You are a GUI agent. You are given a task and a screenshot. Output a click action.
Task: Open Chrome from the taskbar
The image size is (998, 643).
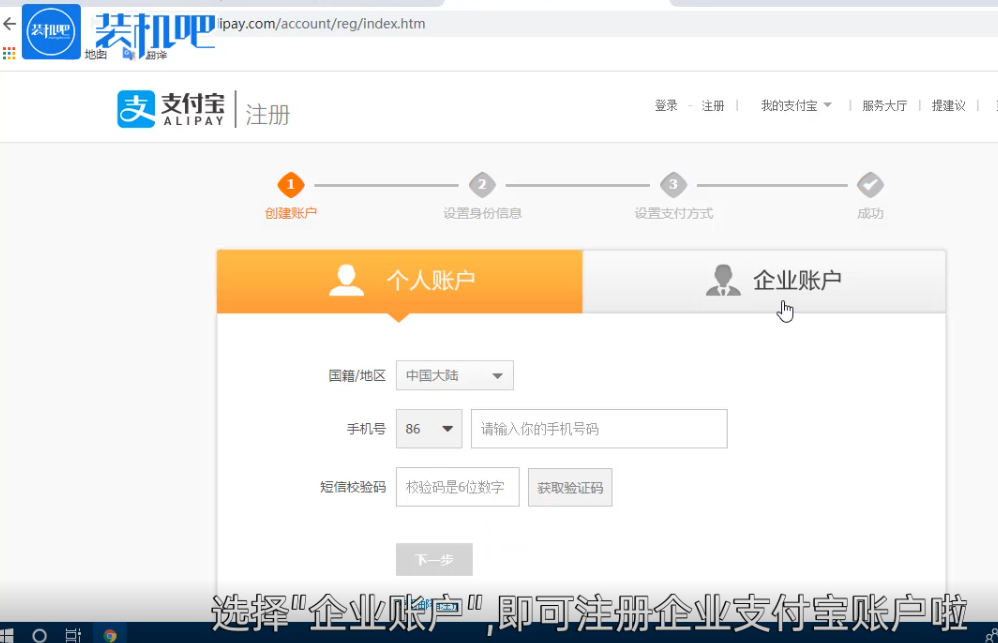112,632
